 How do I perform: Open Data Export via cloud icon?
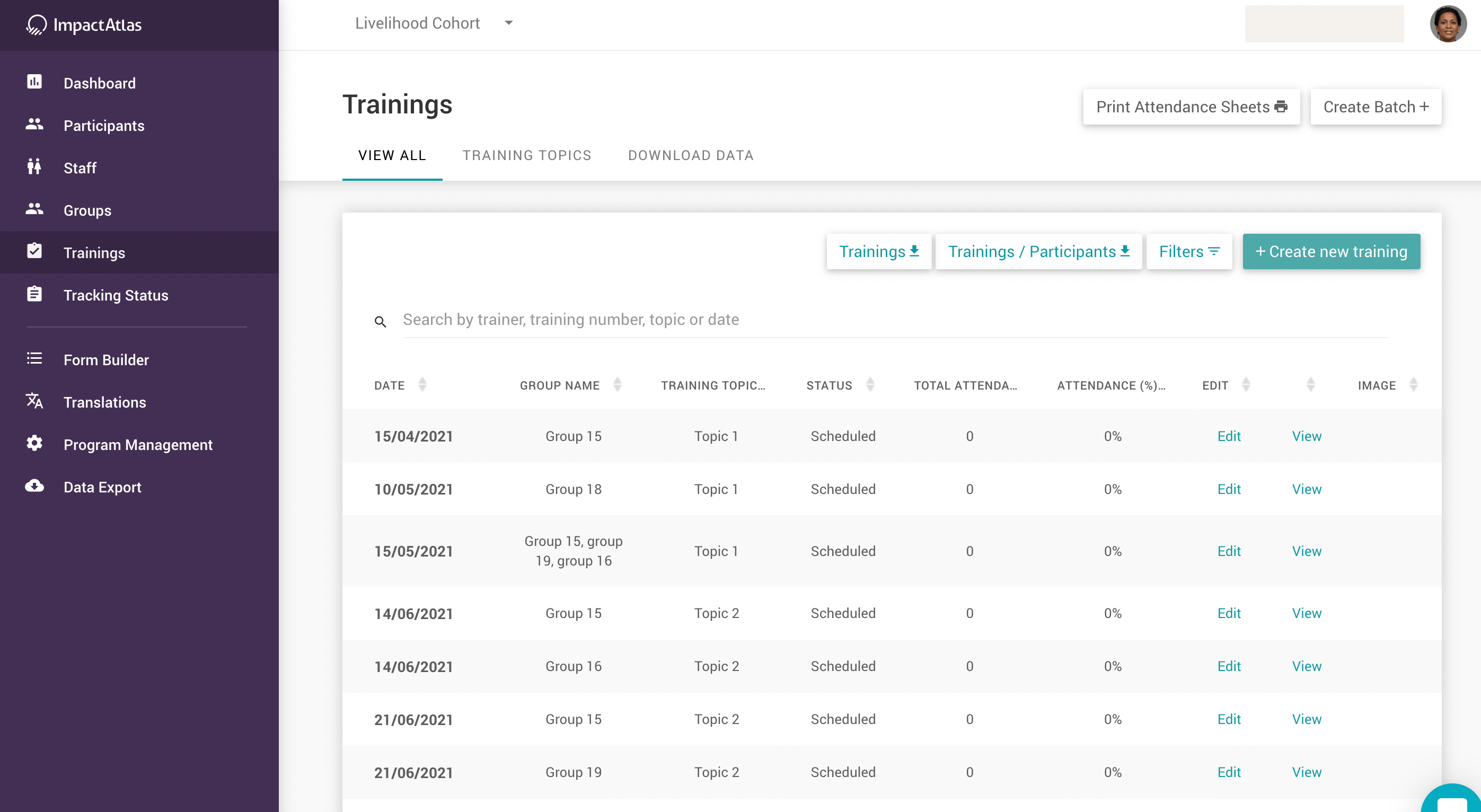tap(34, 487)
